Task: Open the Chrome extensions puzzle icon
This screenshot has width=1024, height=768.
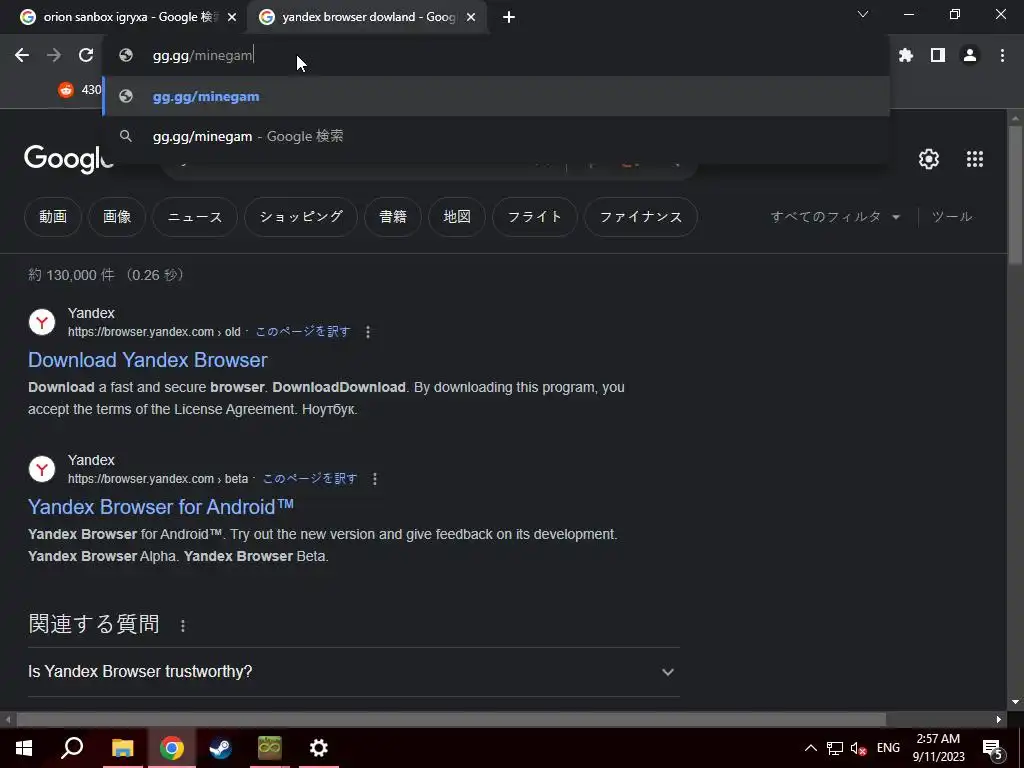Action: pyautogui.click(x=906, y=56)
